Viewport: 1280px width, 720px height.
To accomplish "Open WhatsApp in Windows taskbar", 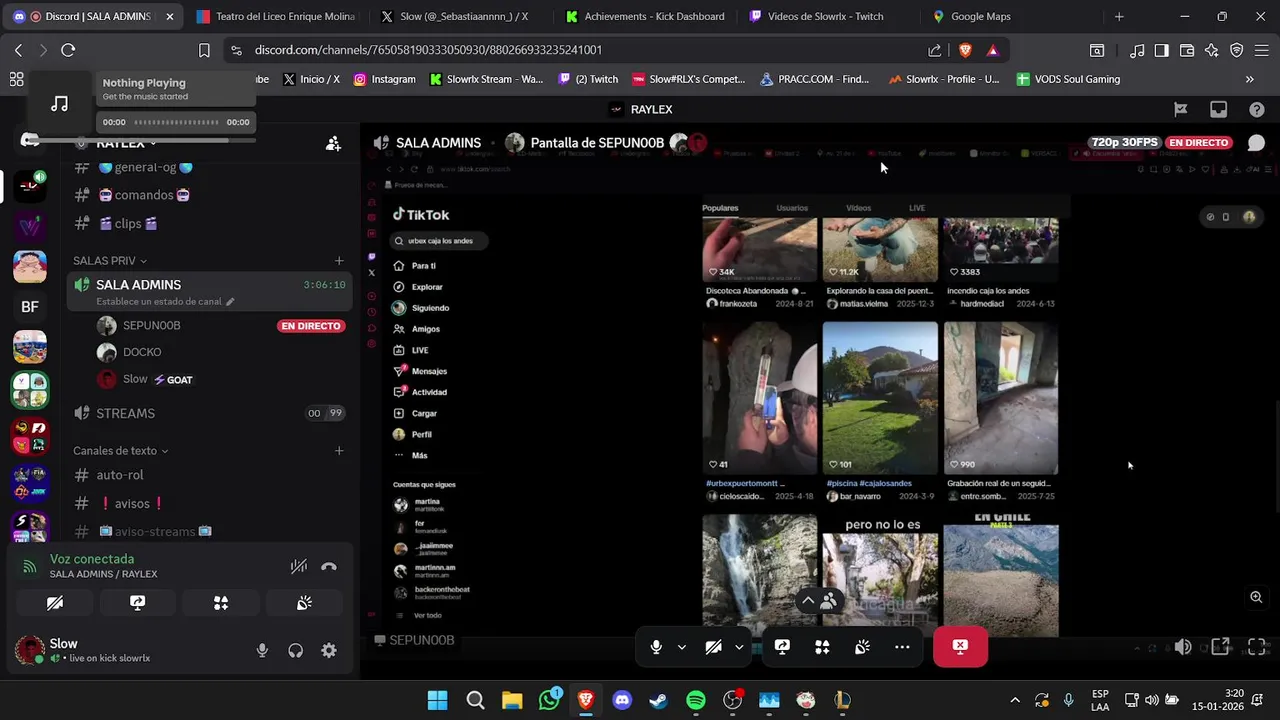I will click(549, 701).
